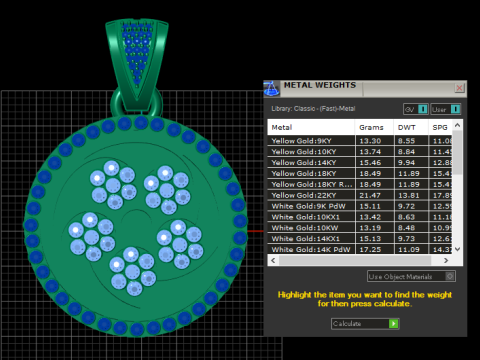
Task: Close the Metal Weights panel
Action: 459,88
